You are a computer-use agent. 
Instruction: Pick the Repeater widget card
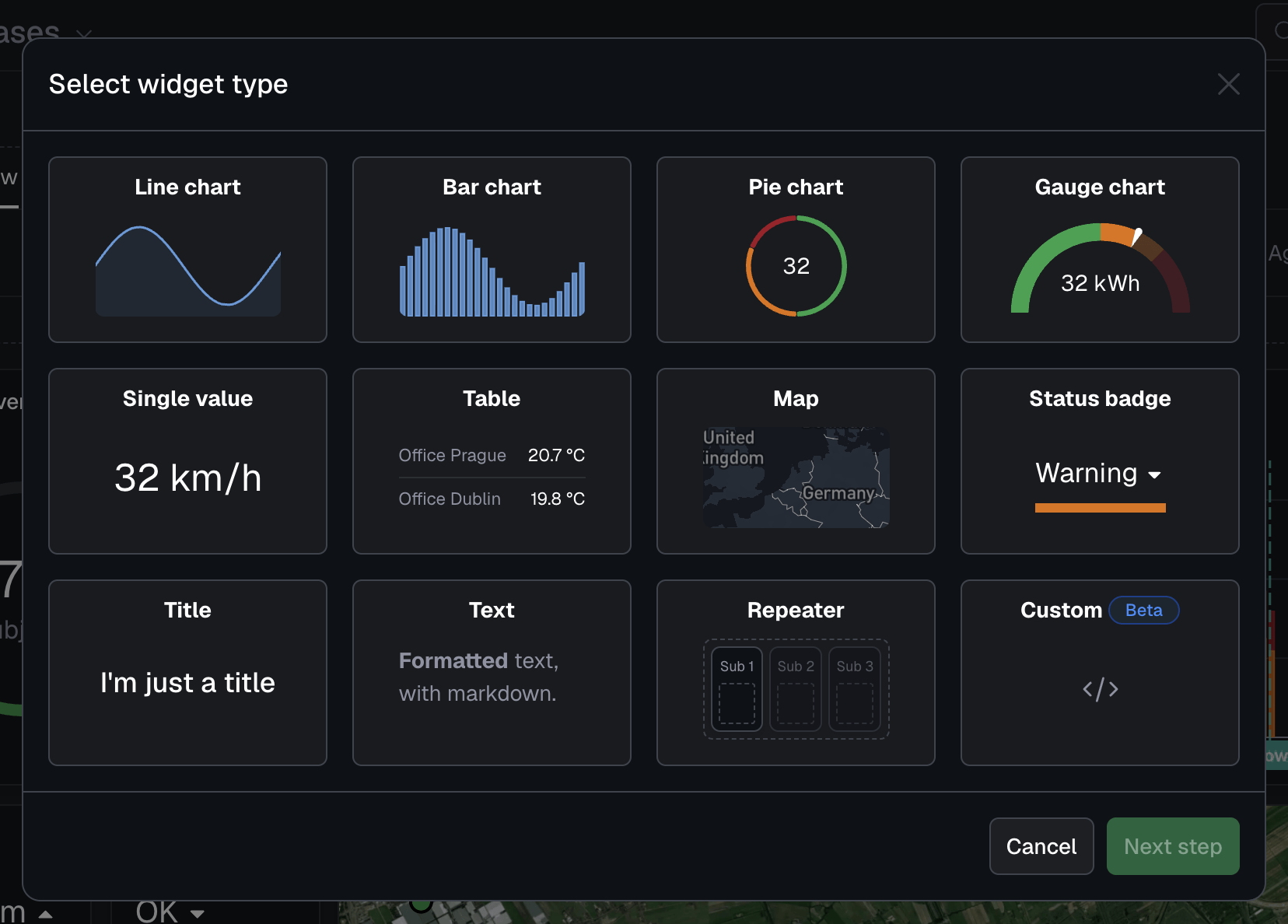pos(796,673)
